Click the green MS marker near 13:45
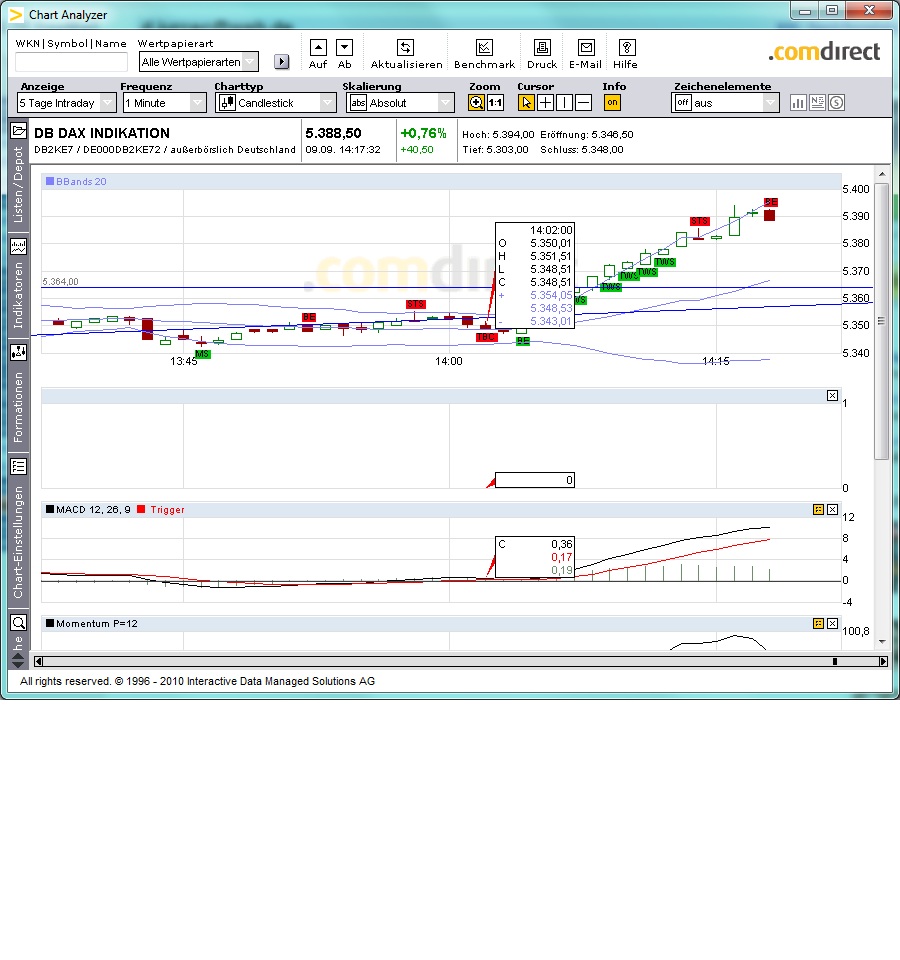This screenshot has width=900, height=960. tap(202, 354)
